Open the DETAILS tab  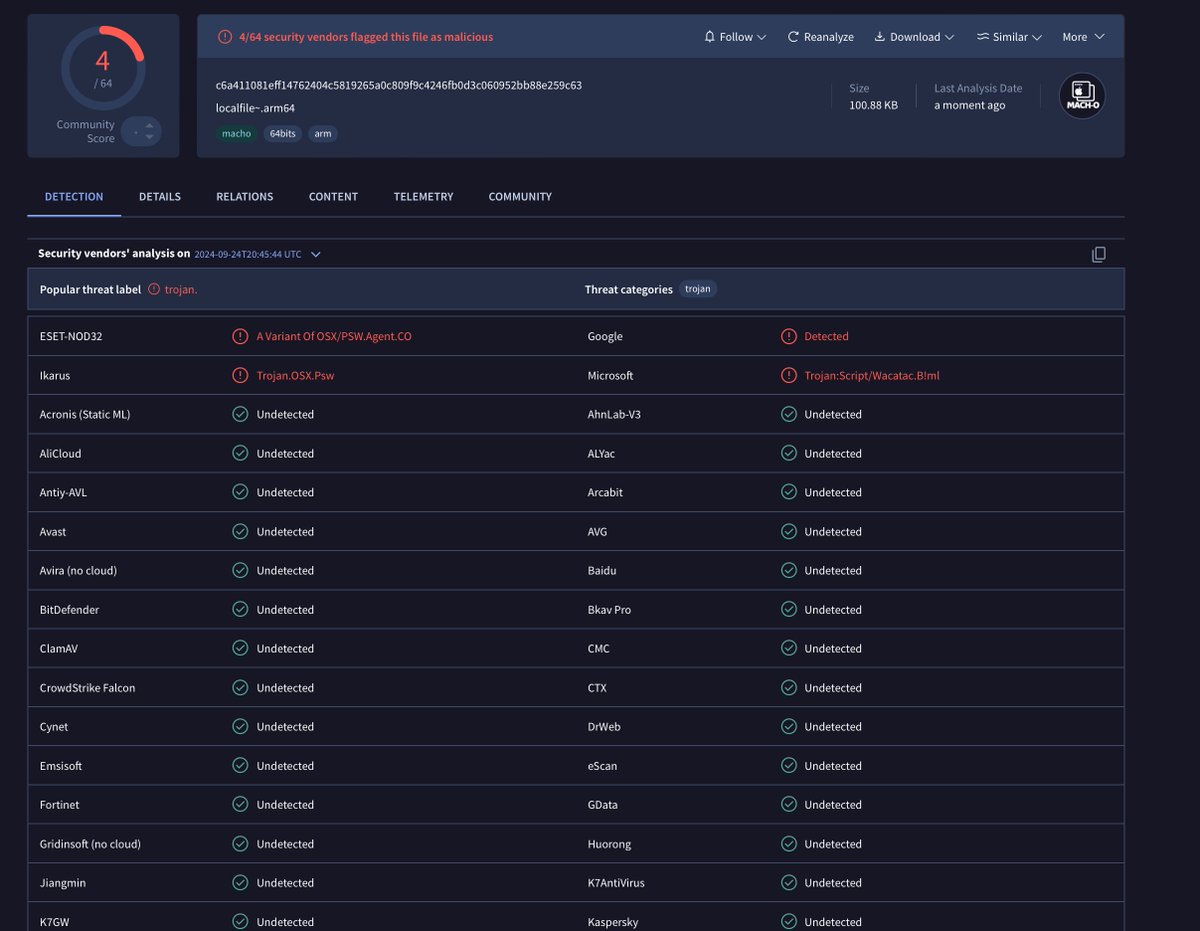coord(160,197)
